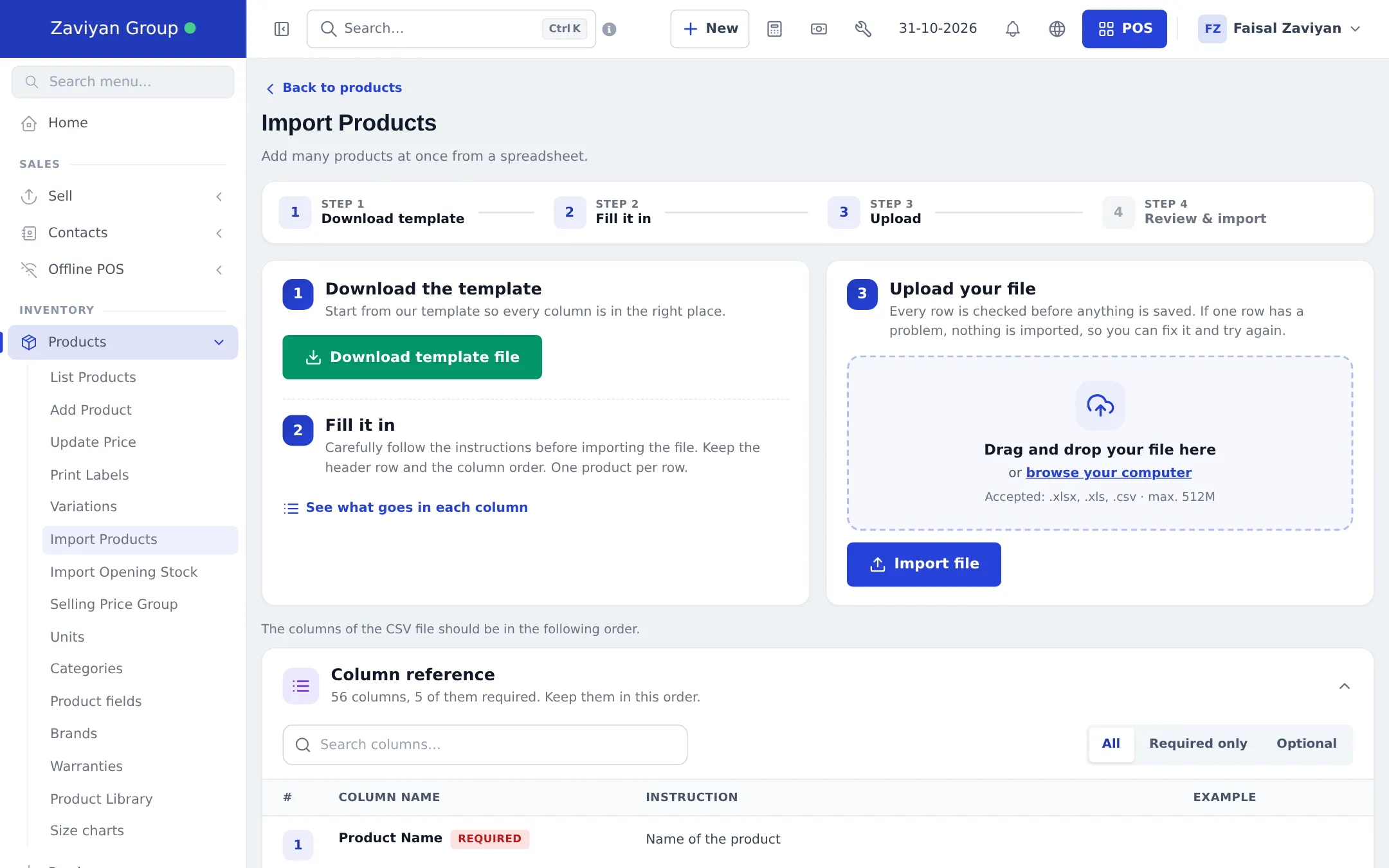Viewport: 1389px width, 868px height.
Task: Click the green status dot beside Zaviyan Group
Action: (190, 28)
